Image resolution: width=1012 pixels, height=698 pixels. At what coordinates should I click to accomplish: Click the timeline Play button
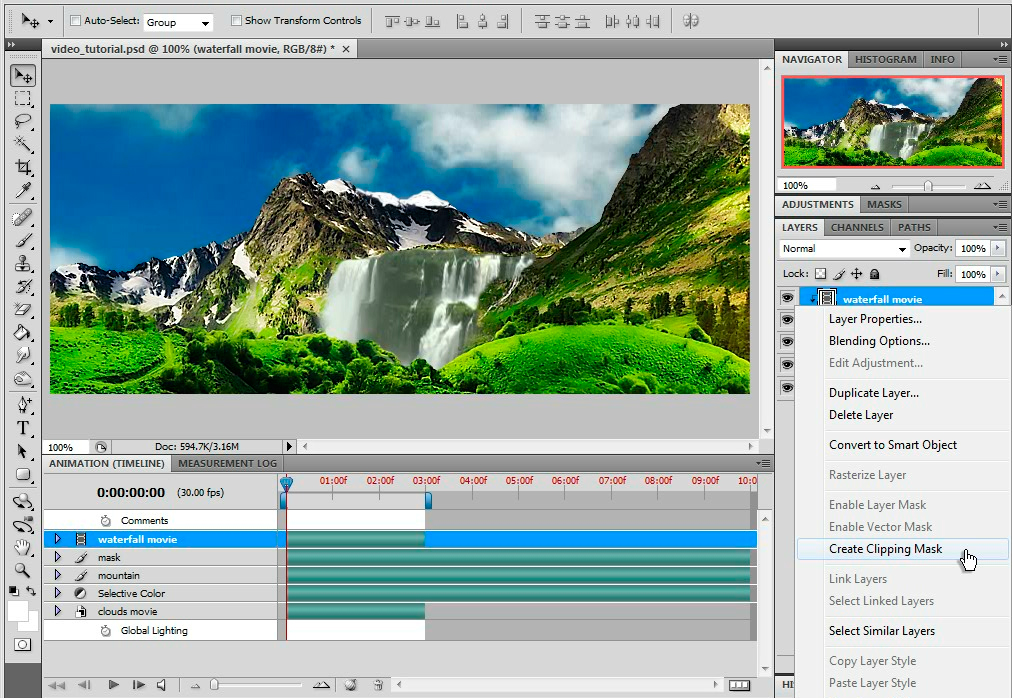pos(114,685)
